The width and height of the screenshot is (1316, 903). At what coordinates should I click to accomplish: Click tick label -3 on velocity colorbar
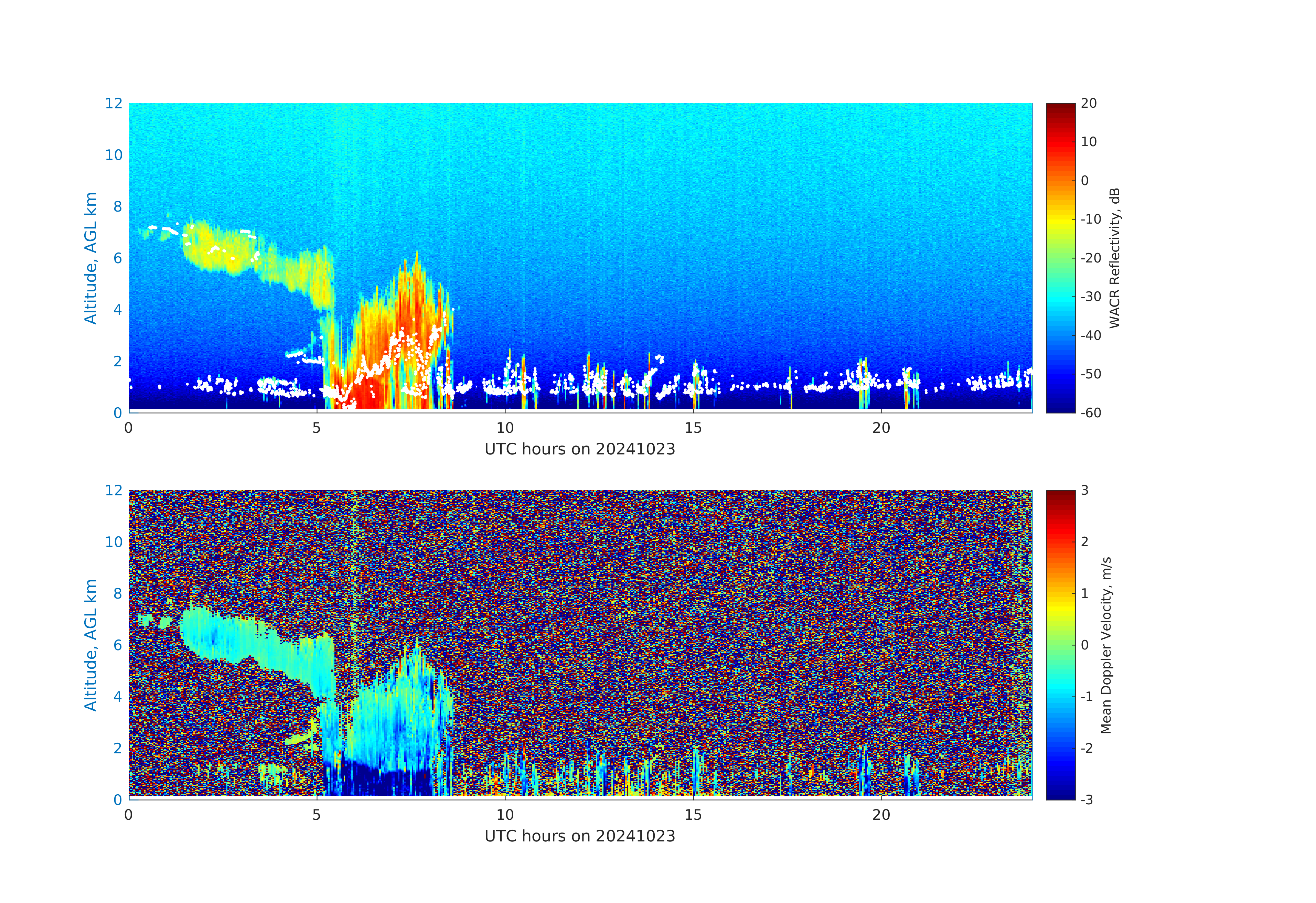[x=1087, y=800]
